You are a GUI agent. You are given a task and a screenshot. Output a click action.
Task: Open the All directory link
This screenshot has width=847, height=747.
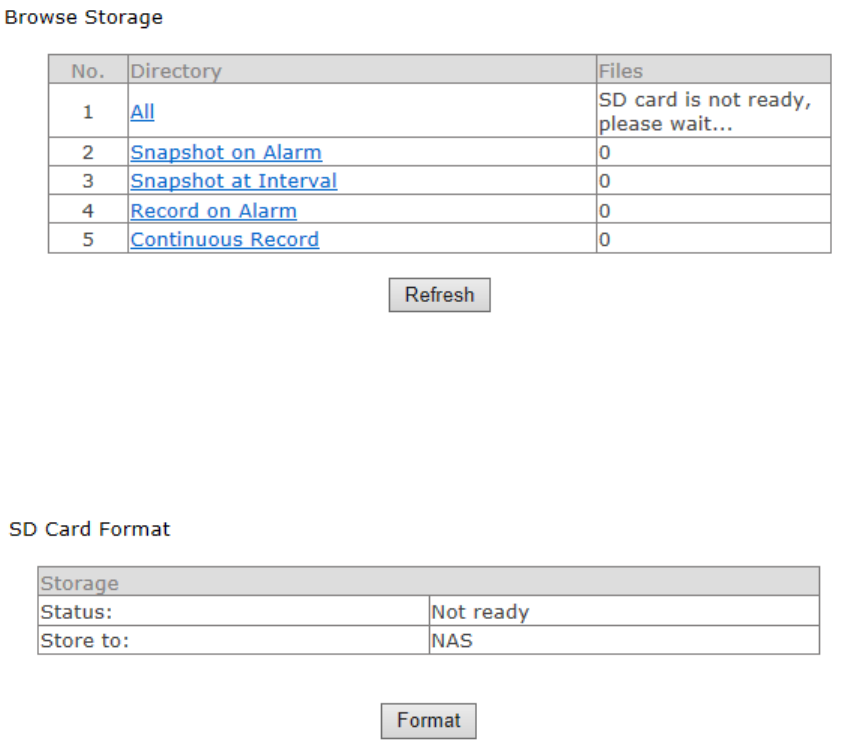pos(142,112)
